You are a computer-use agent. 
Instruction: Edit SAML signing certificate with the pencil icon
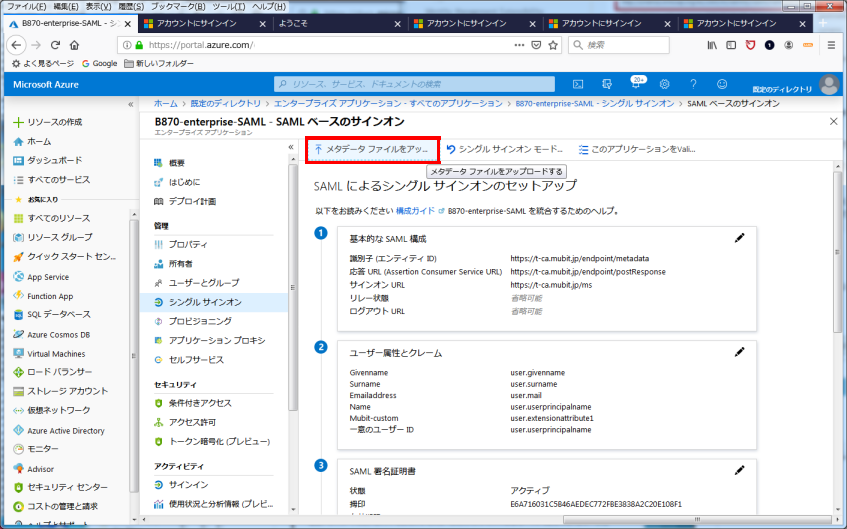click(740, 471)
